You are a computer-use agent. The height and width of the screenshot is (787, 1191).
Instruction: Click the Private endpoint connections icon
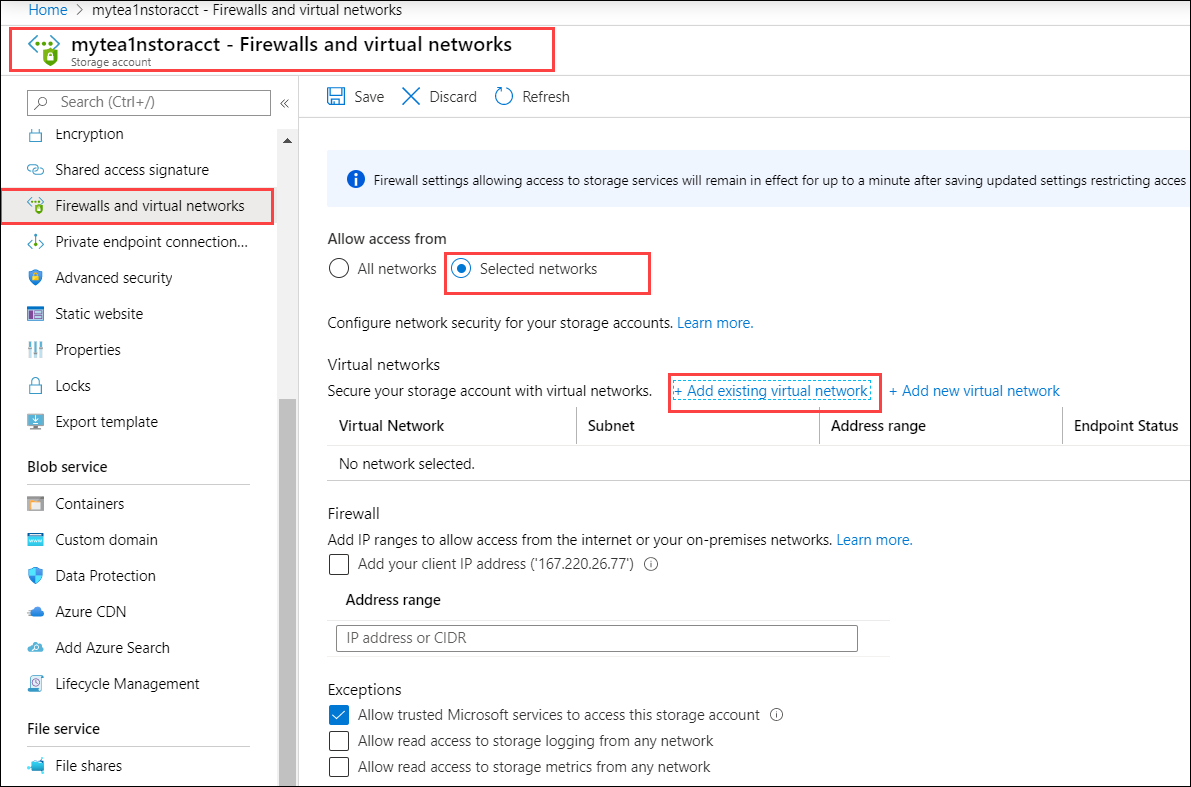(36, 242)
